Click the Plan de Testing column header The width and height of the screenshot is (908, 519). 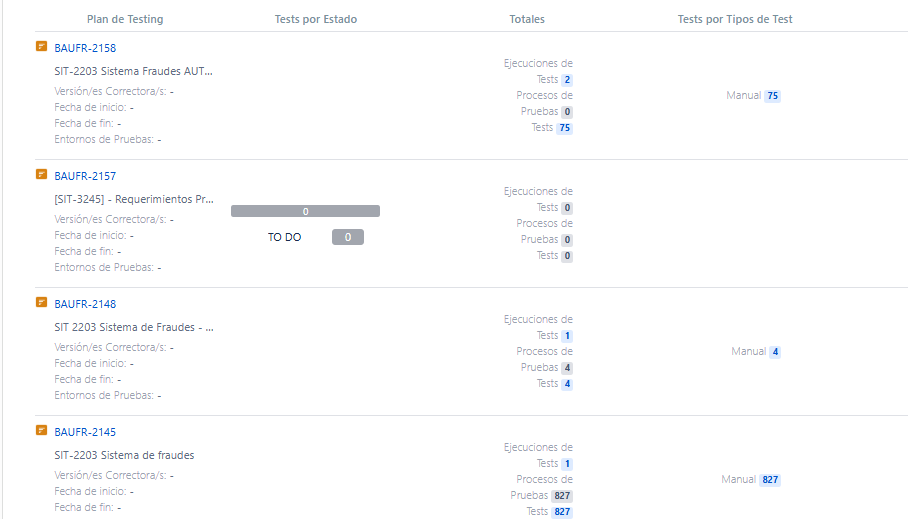click(125, 19)
